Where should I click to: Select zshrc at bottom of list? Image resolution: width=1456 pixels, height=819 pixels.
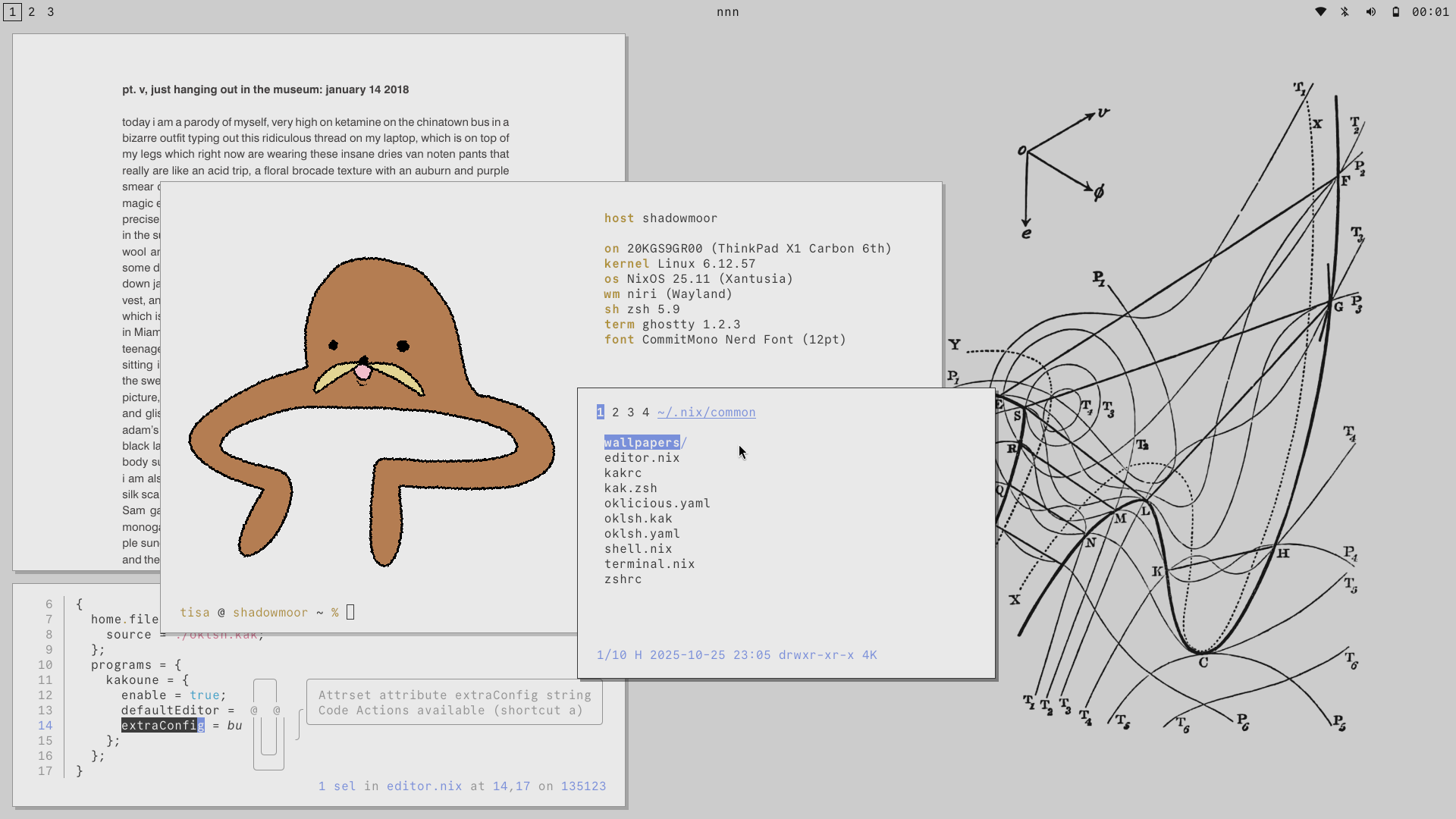[623, 579]
